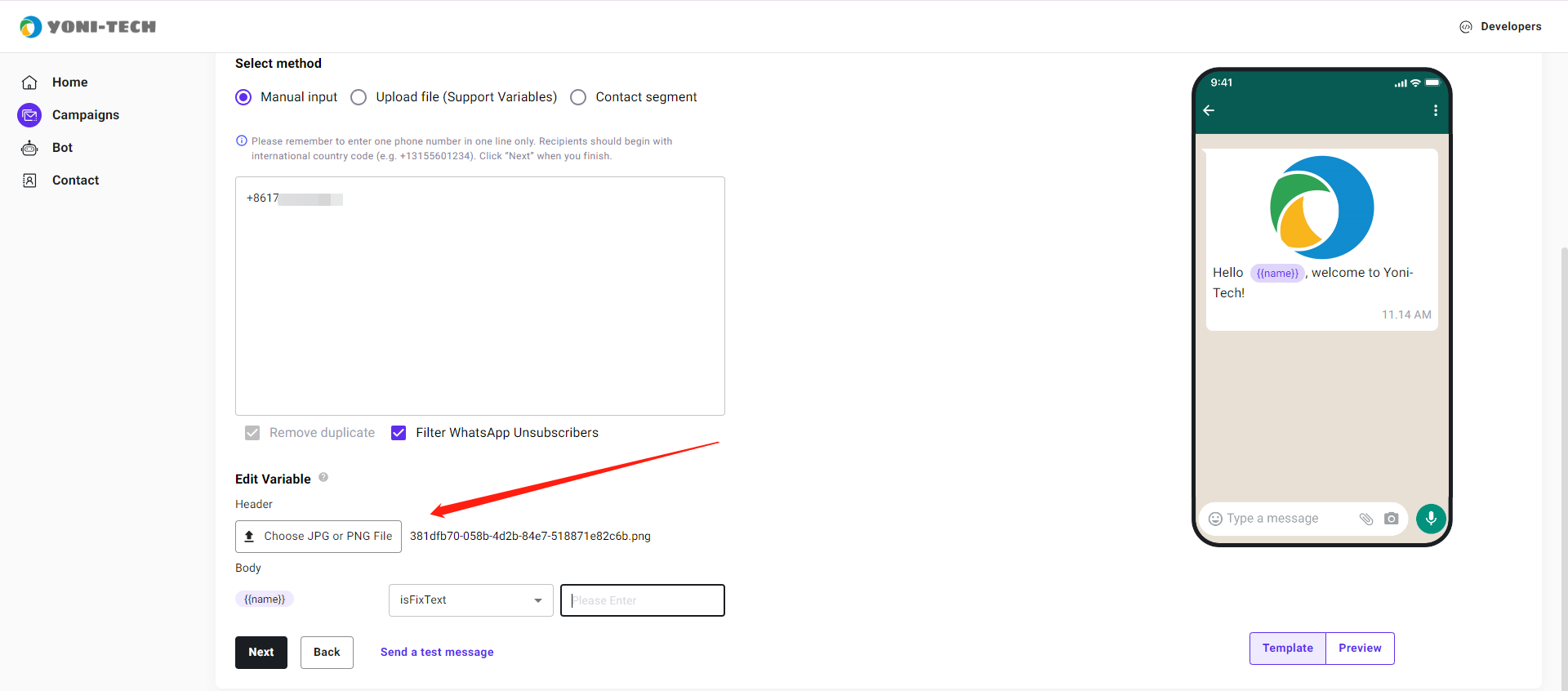Image resolution: width=1568 pixels, height=691 pixels.
Task: Click the Bot robot icon
Action: pyautogui.click(x=29, y=148)
